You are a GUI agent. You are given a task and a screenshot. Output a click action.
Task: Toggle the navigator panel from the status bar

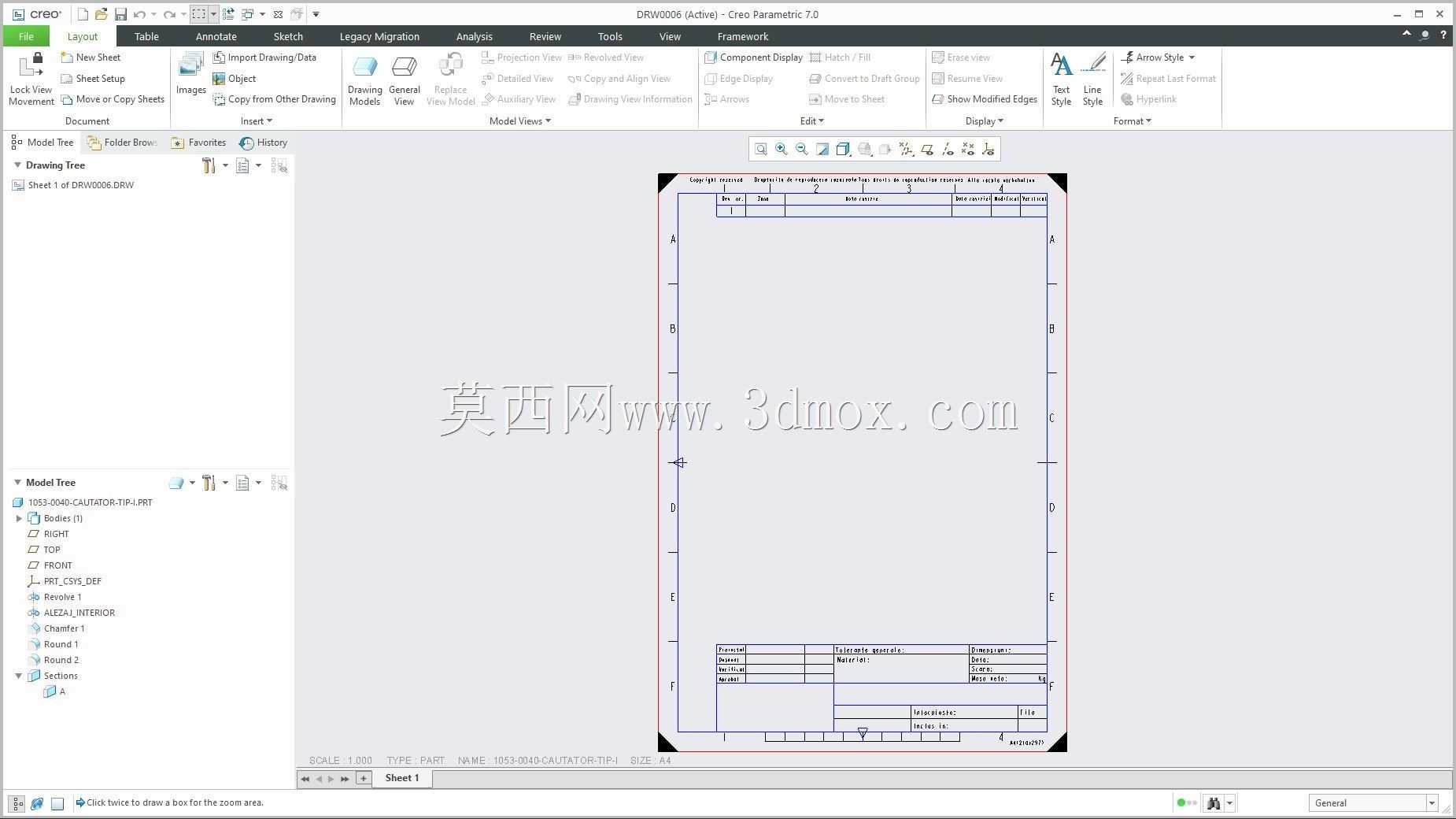point(17,803)
